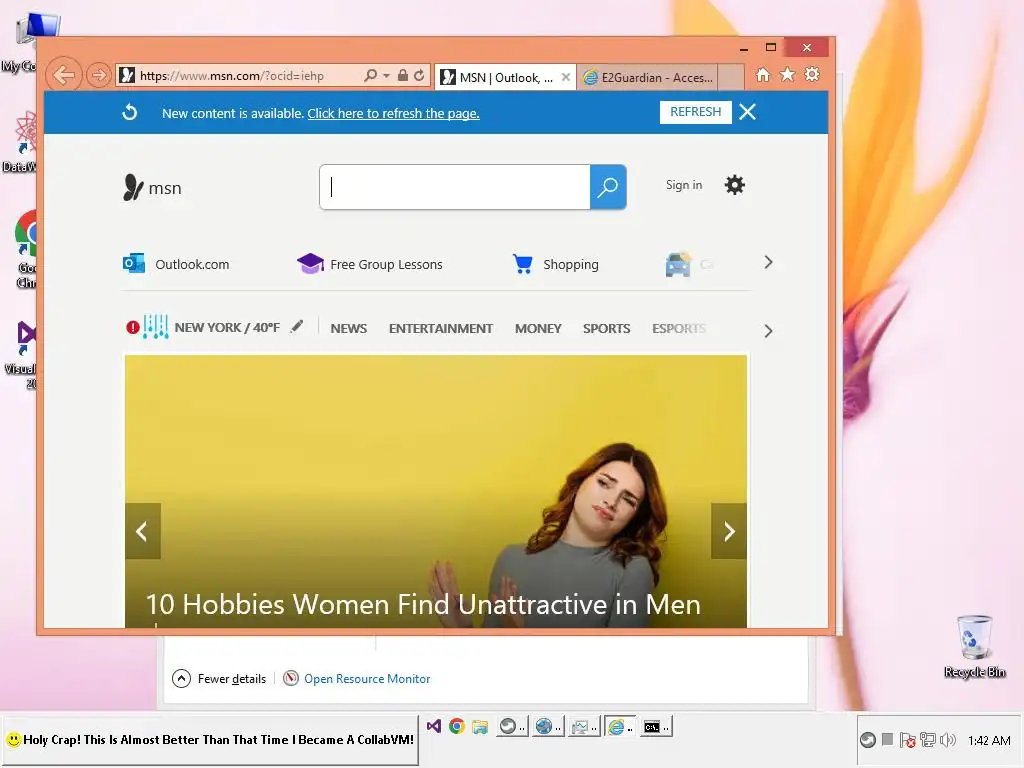1024x768 pixels.
Task: Reload page using address bar refresh icon
Action: [419, 76]
